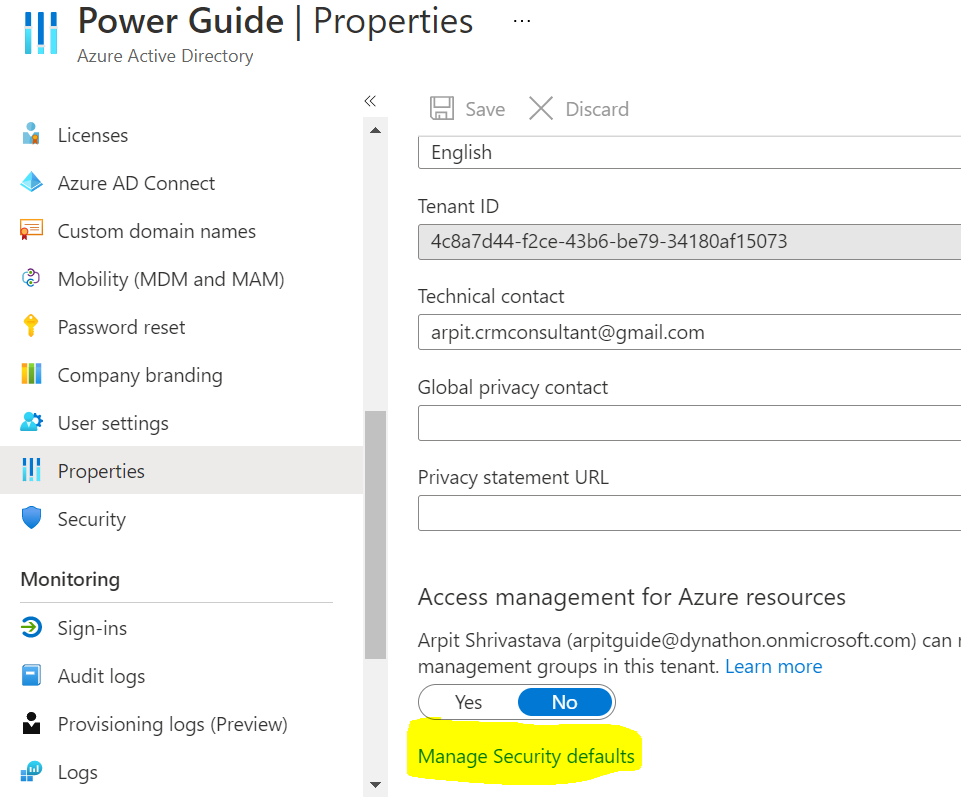Click the Security shield icon
This screenshot has width=961, height=797.
pos(31,519)
